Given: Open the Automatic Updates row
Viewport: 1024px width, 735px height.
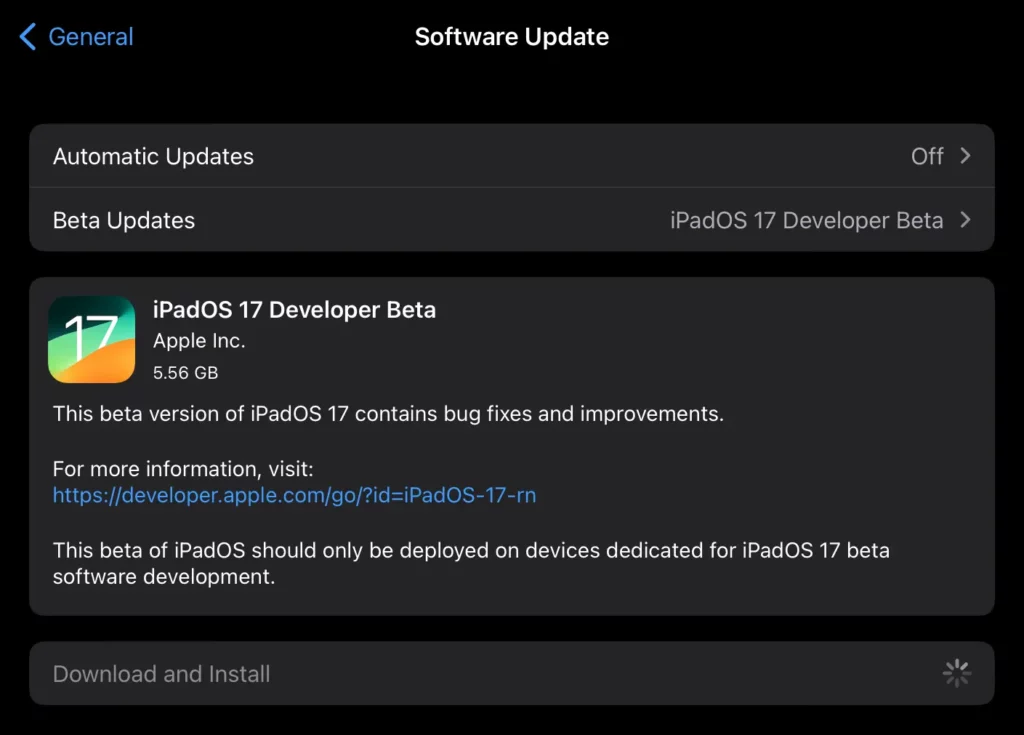Looking at the screenshot, I should (x=512, y=156).
